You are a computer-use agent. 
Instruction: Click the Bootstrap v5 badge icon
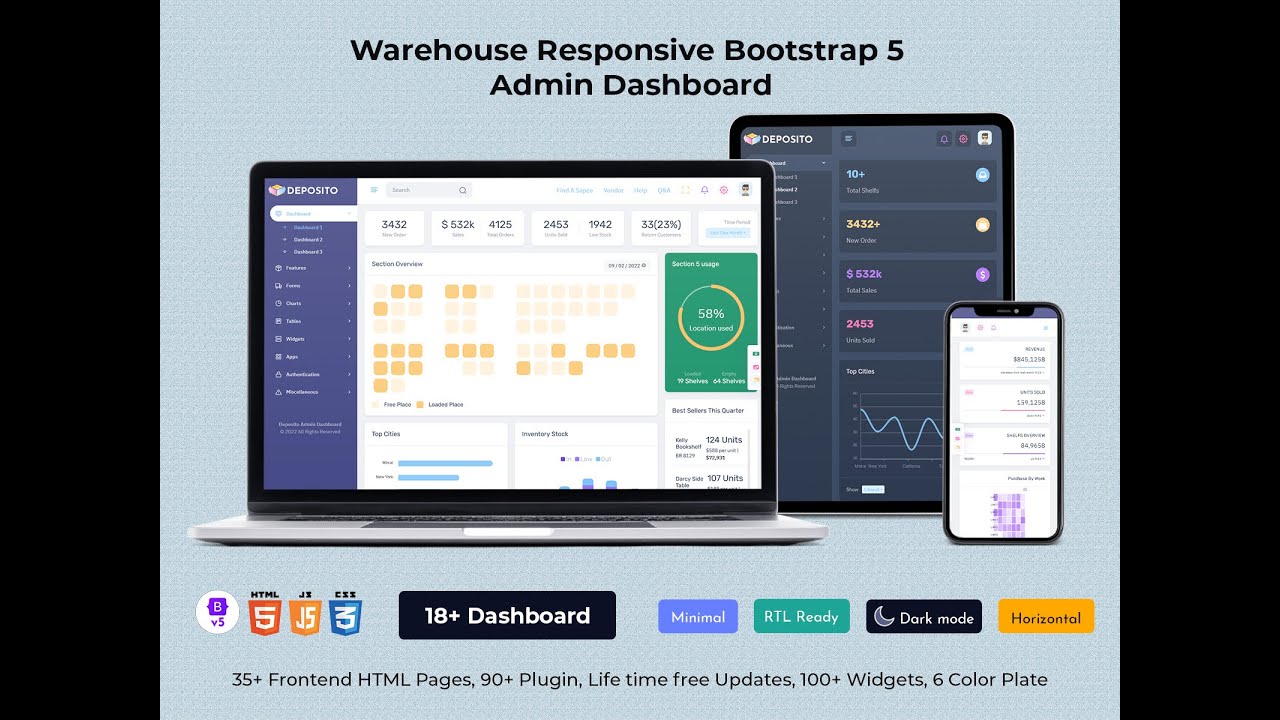(x=217, y=613)
